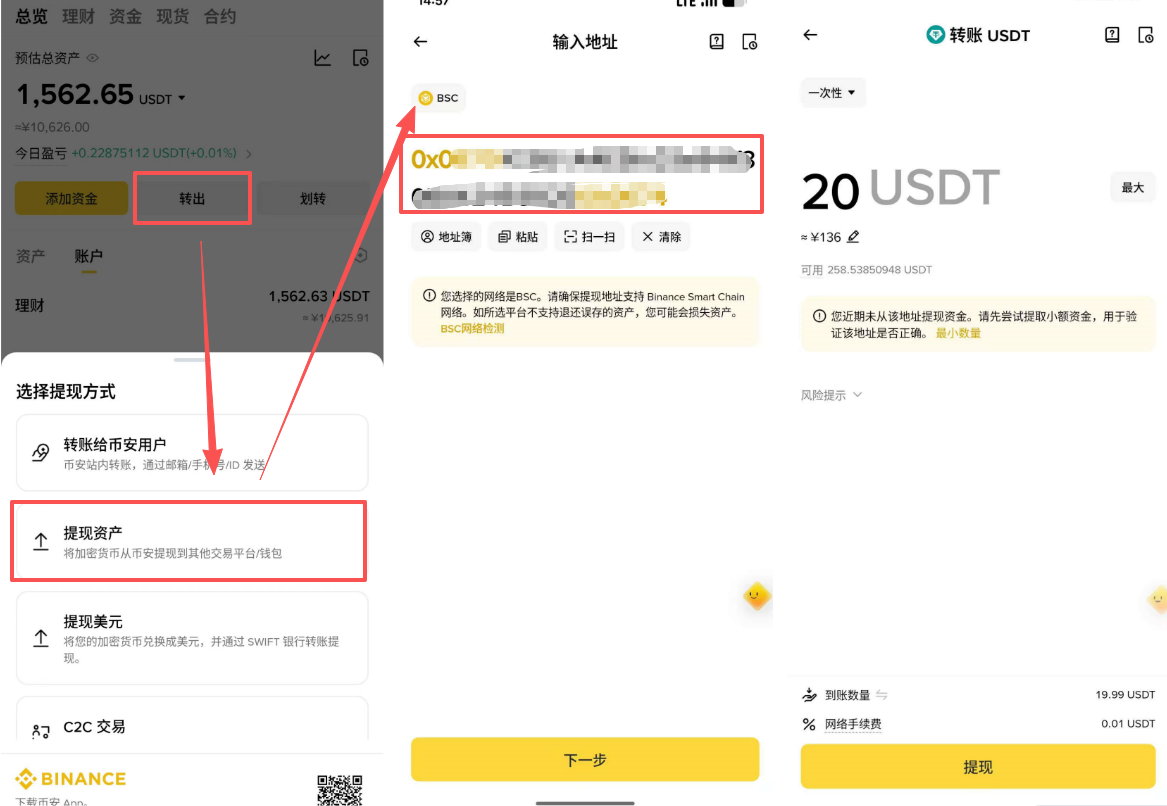1167x806 pixels.
Task: Choose 转账给币安用户 option
Action: [192, 452]
